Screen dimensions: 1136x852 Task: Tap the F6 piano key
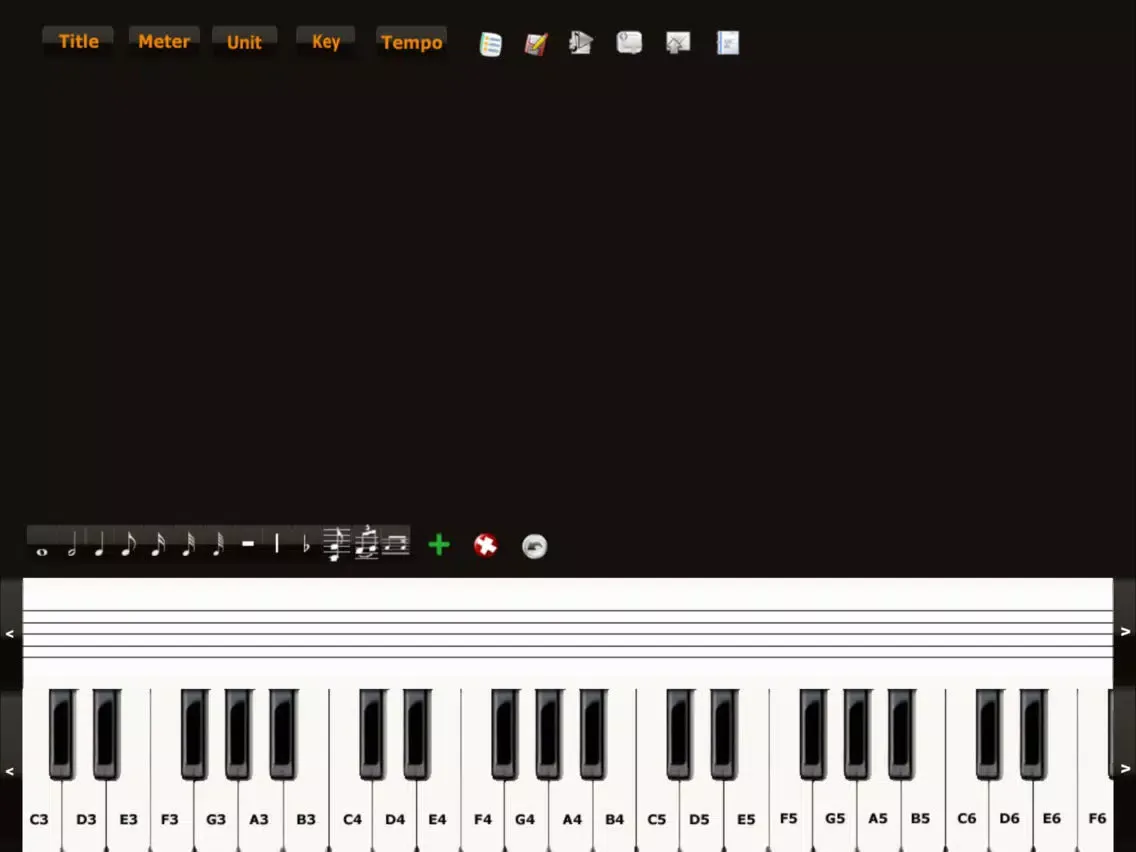tap(1097, 819)
